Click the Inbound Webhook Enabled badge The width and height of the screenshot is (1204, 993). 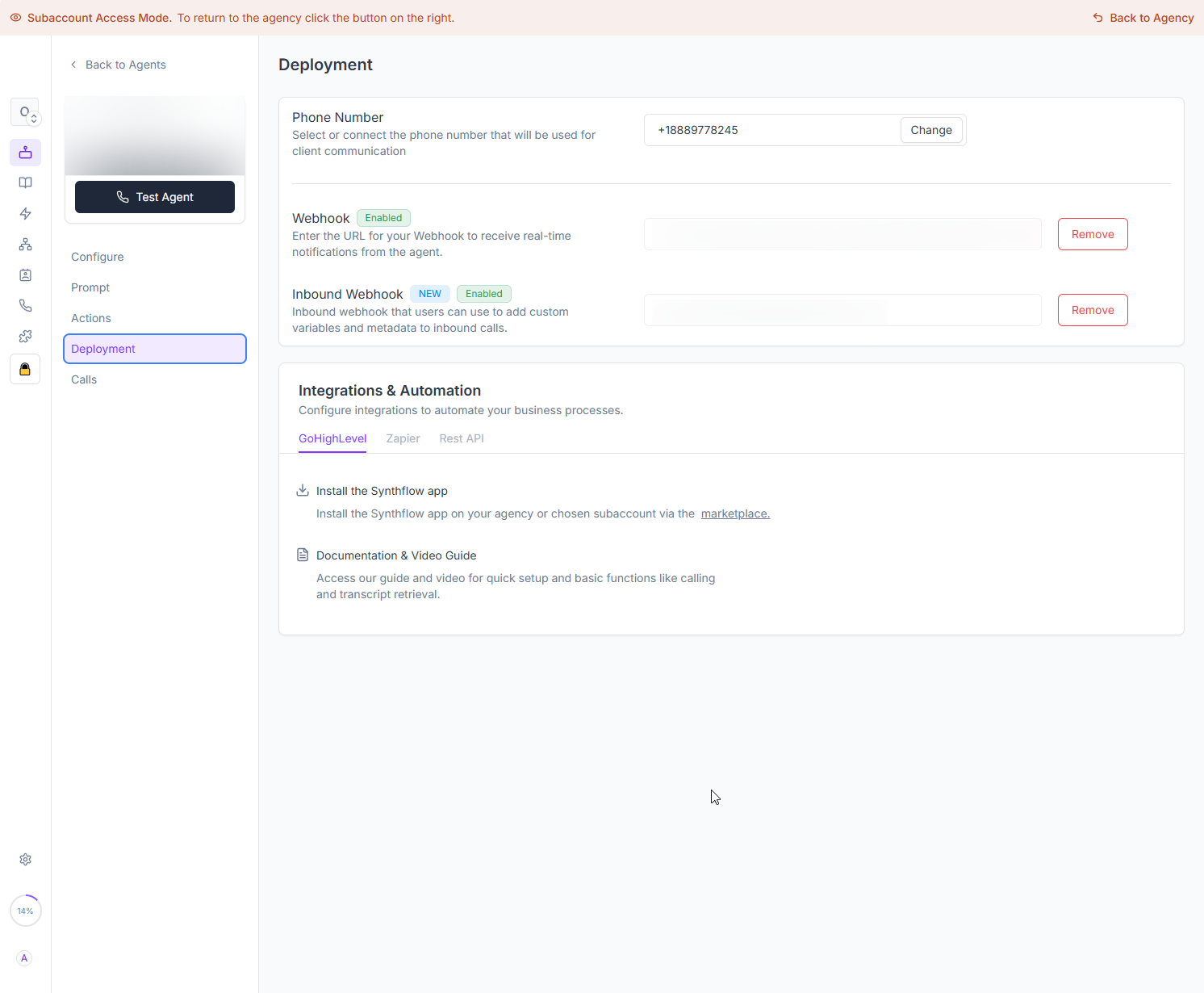point(484,294)
